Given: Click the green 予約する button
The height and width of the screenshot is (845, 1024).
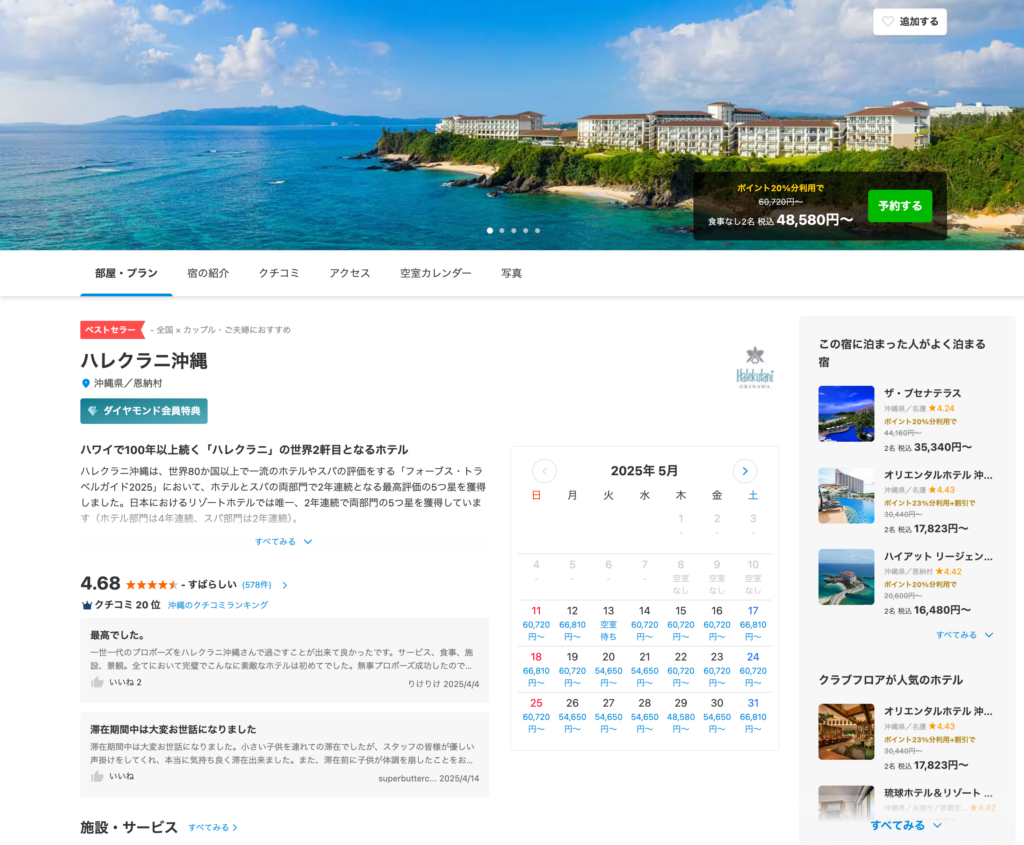Looking at the screenshot, I should 900,206.
